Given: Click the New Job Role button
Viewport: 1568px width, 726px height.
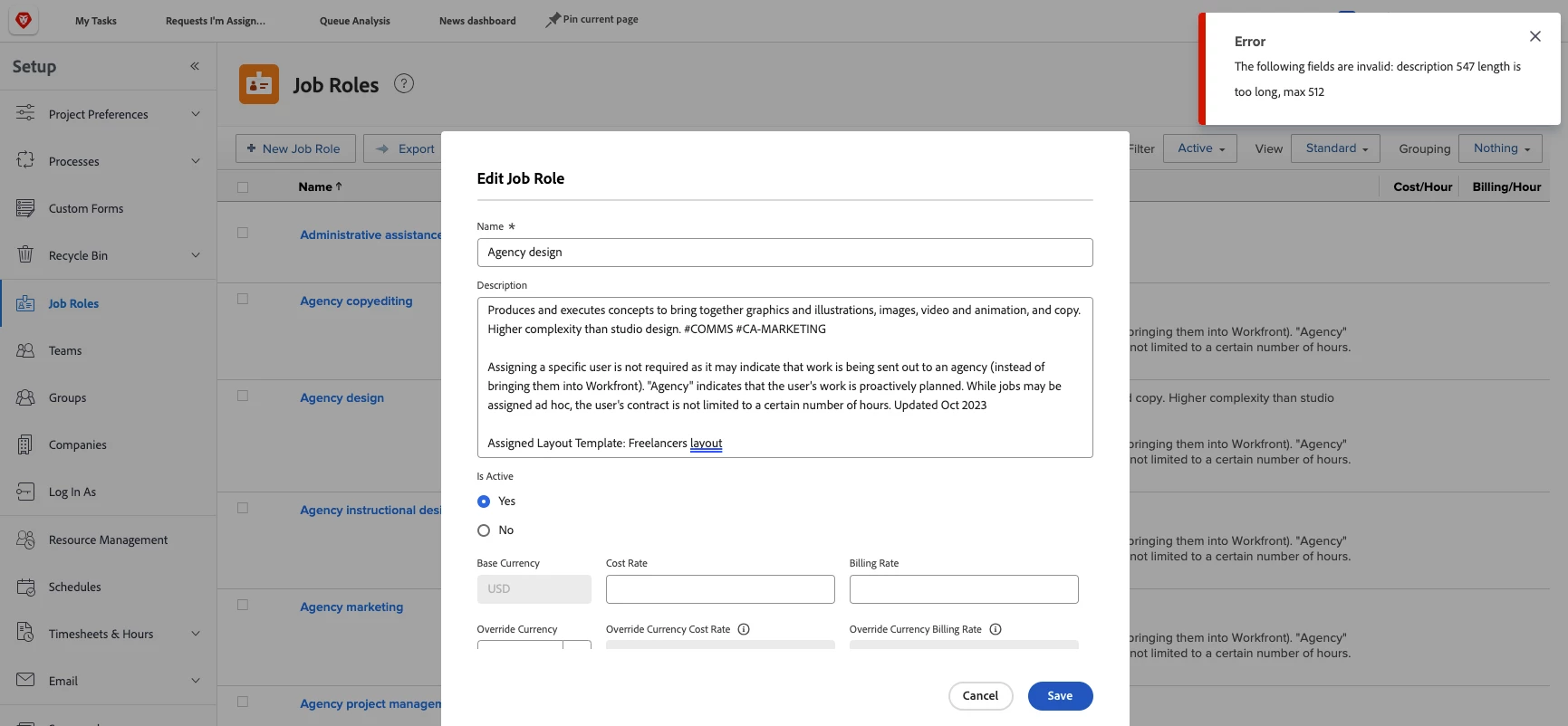Looking at the screenshot, I should pyautogui.click(x=294, y=148).
